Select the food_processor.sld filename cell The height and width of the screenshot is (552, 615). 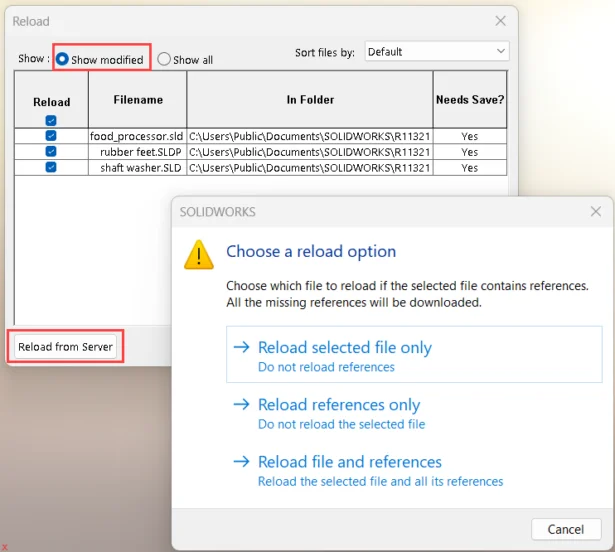tap(138, 136)
